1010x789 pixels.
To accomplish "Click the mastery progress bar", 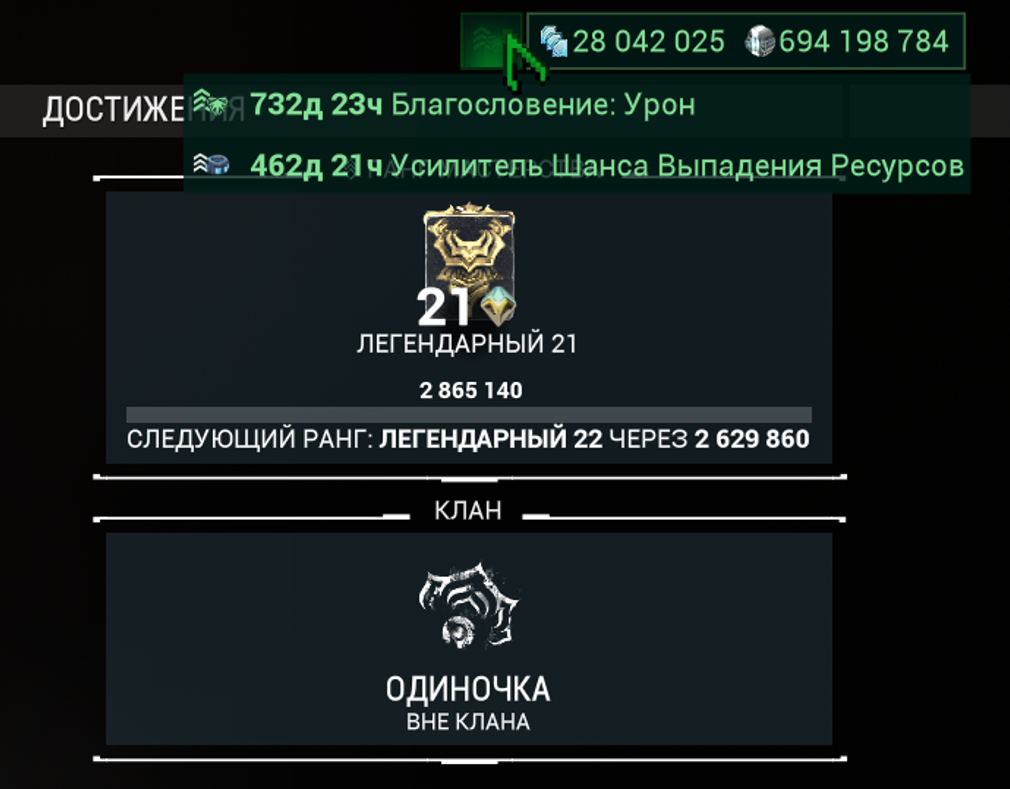I will click(x=469, y=415).
